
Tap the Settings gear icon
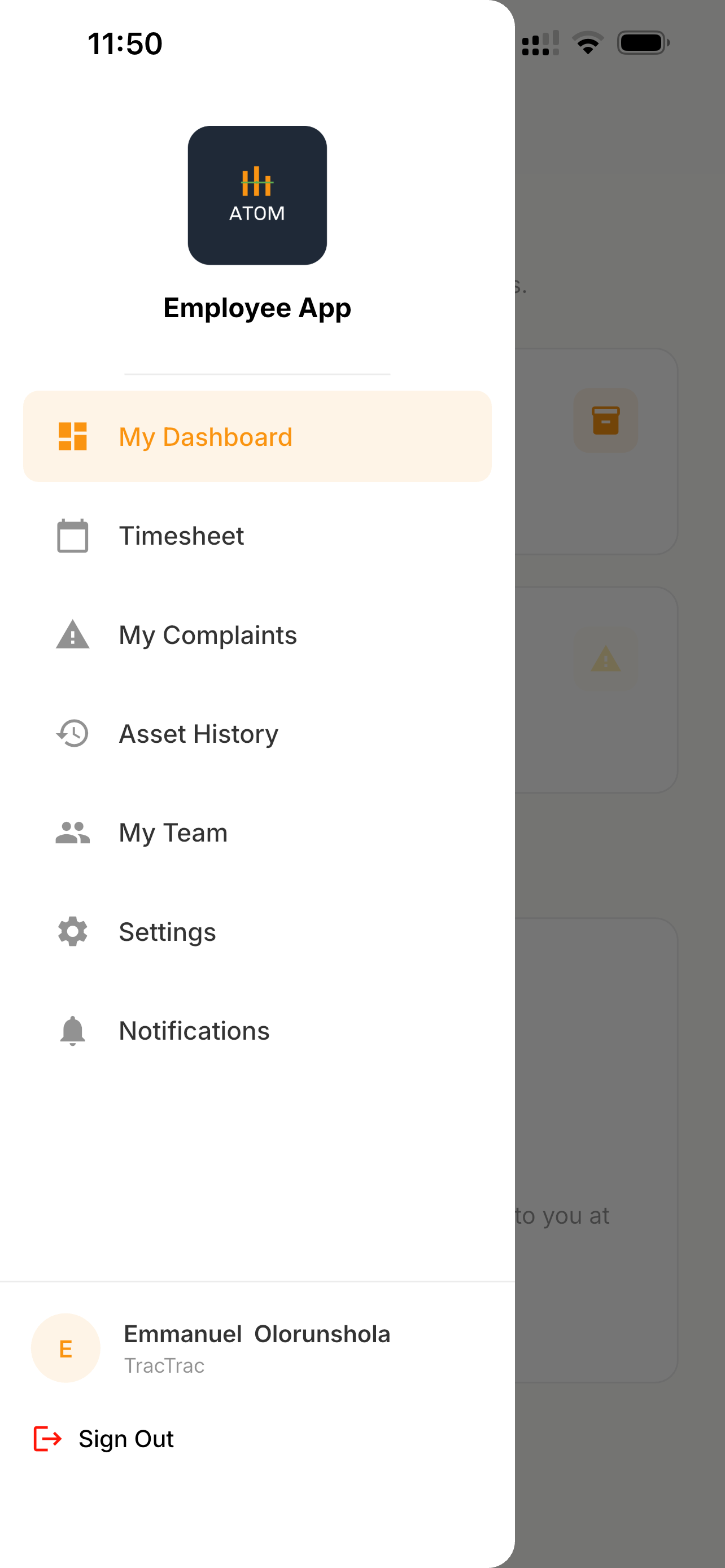pos(72,931)
